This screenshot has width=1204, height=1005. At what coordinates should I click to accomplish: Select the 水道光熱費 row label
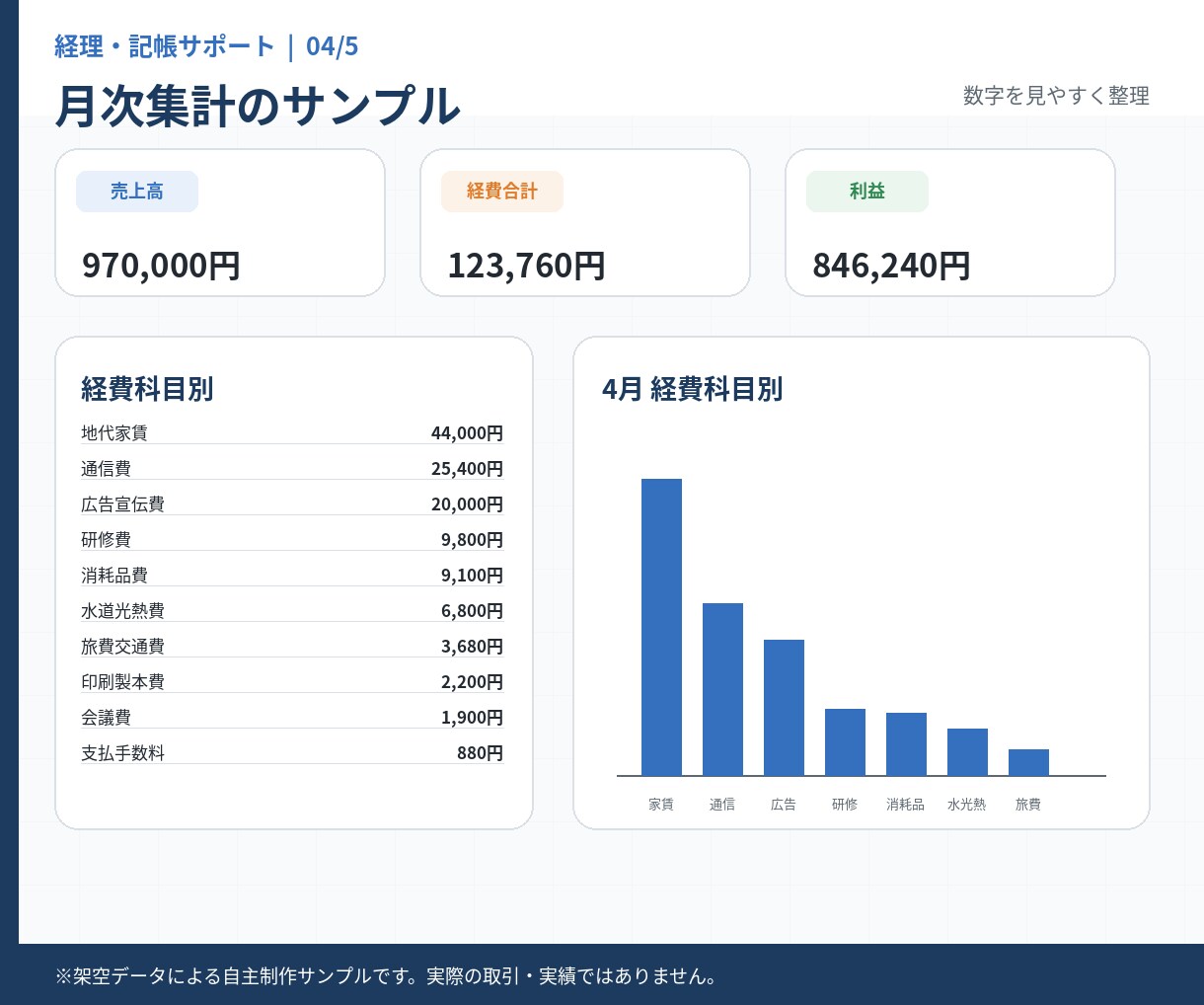tap(122, 610)
